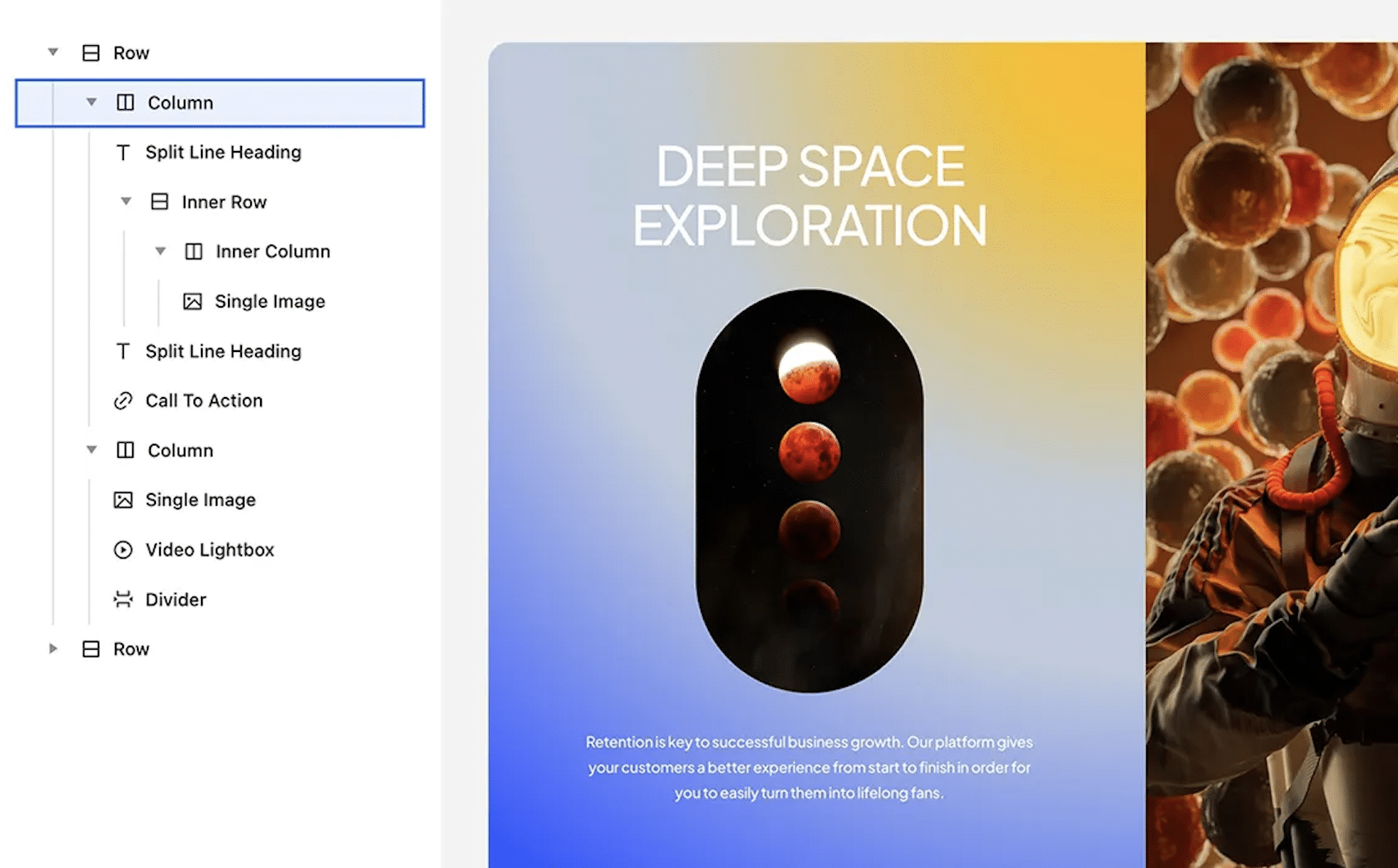Collapse the selected Column disclosure triangle
1398x868 pixels.
click(x=92, y=103)
